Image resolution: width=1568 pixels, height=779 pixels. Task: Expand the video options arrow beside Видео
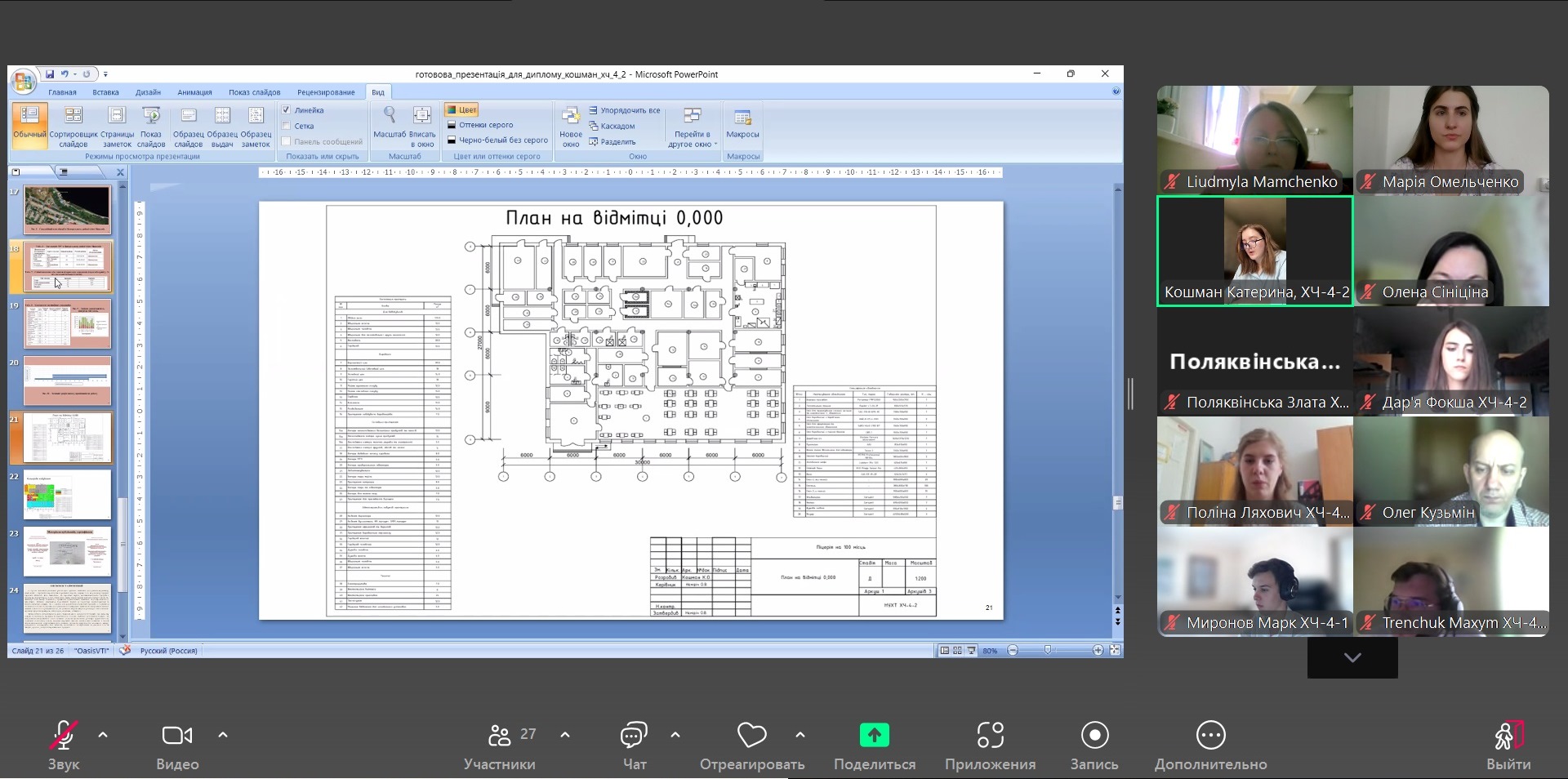point(223,735)
